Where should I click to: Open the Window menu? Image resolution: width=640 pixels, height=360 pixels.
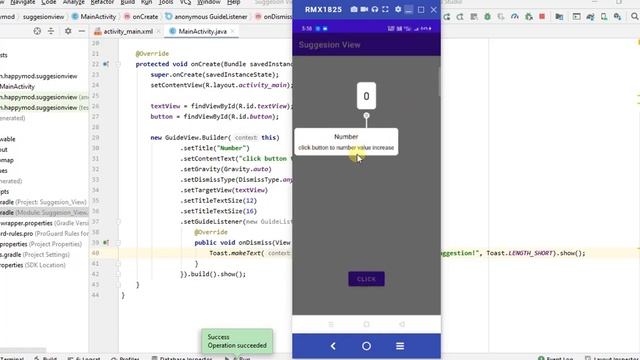[x=209, y=2]
